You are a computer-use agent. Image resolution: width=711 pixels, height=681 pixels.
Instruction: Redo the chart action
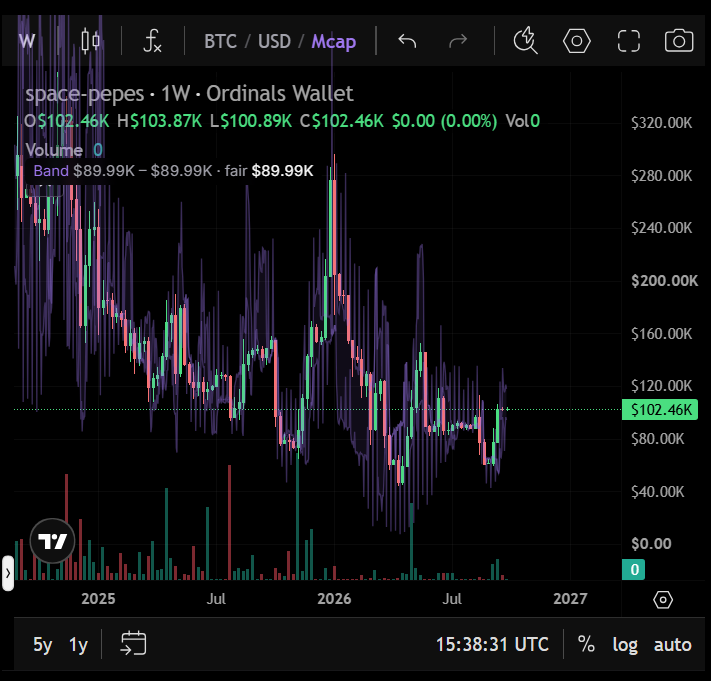pyautogui.click(x=458, y=41)
